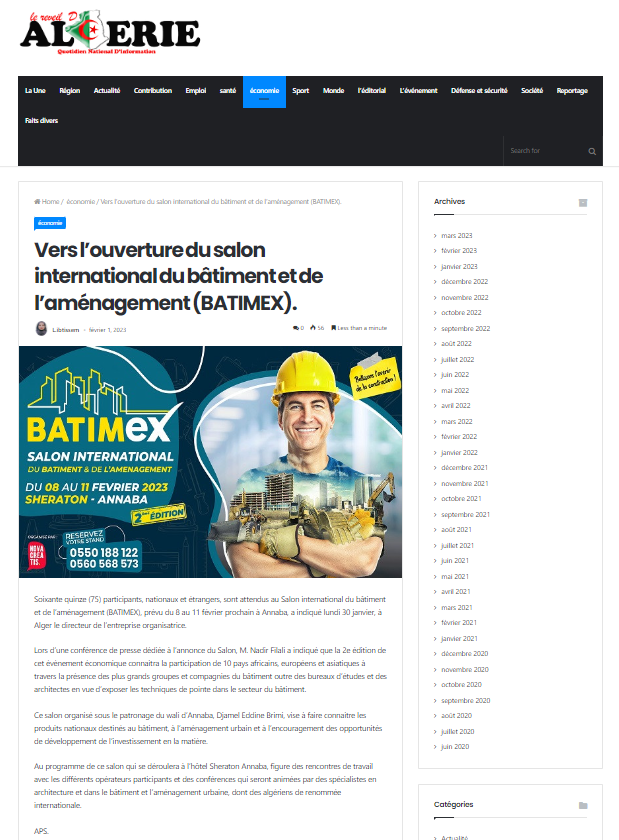Click the économie breadcrumb link

point(81,201)
